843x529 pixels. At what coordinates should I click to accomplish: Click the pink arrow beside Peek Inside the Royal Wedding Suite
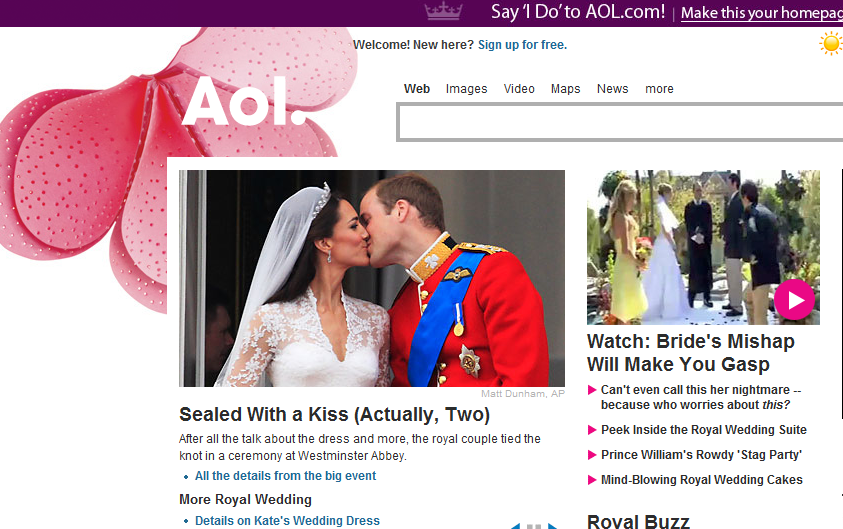pos(592,430)
